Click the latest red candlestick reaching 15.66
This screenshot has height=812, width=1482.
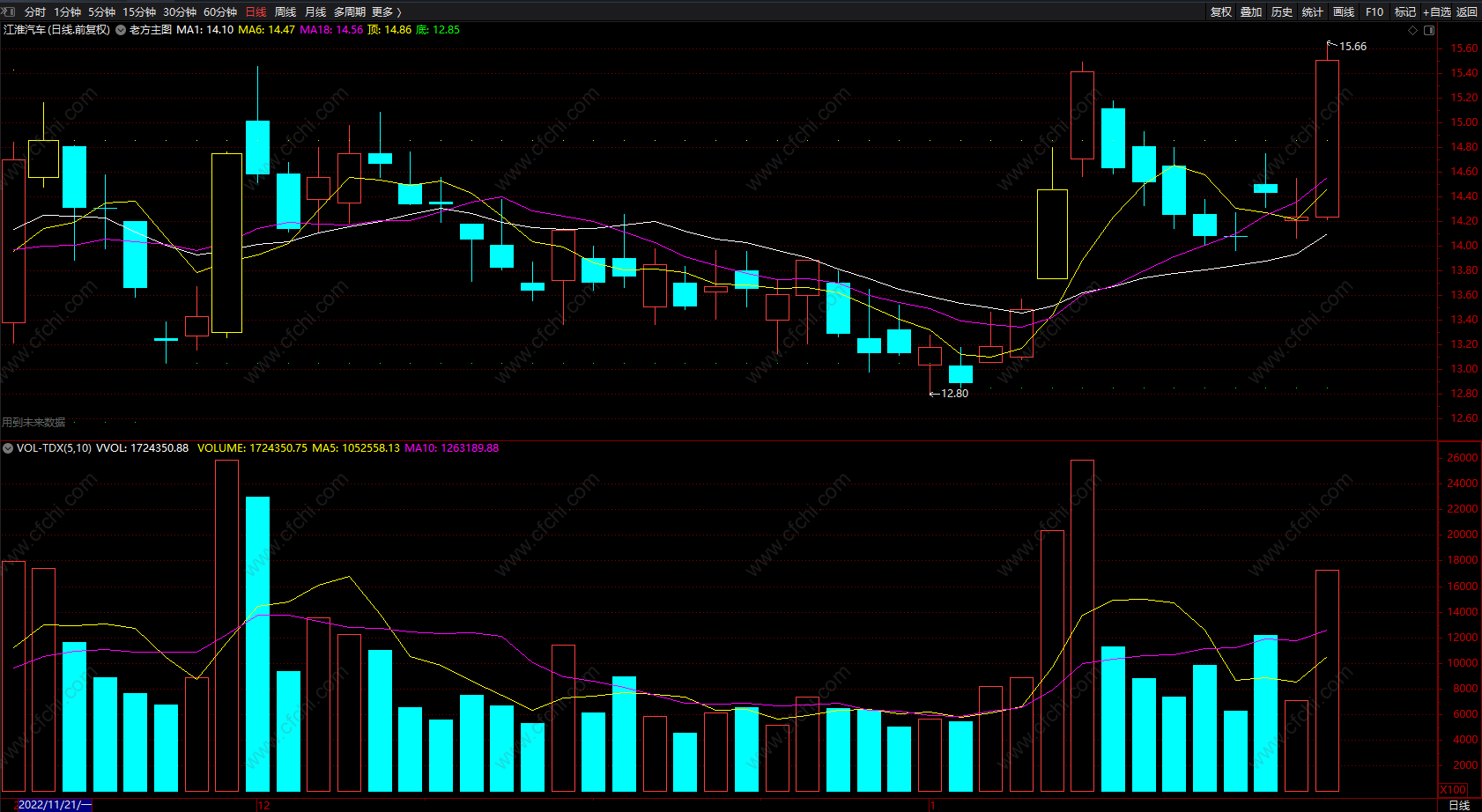click(x=1327, y=138)
